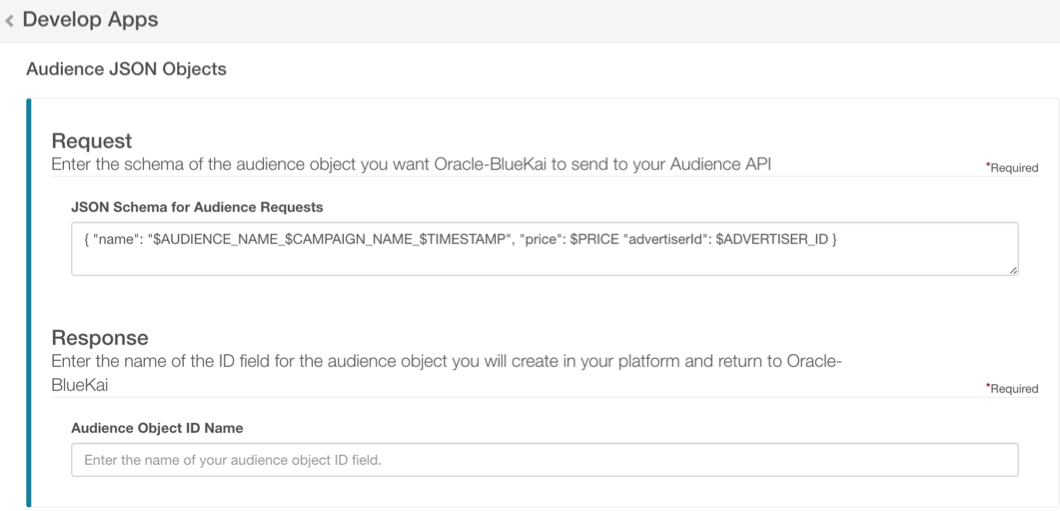Click the Response section heading

pyautogui.click(x=100, y=338)
